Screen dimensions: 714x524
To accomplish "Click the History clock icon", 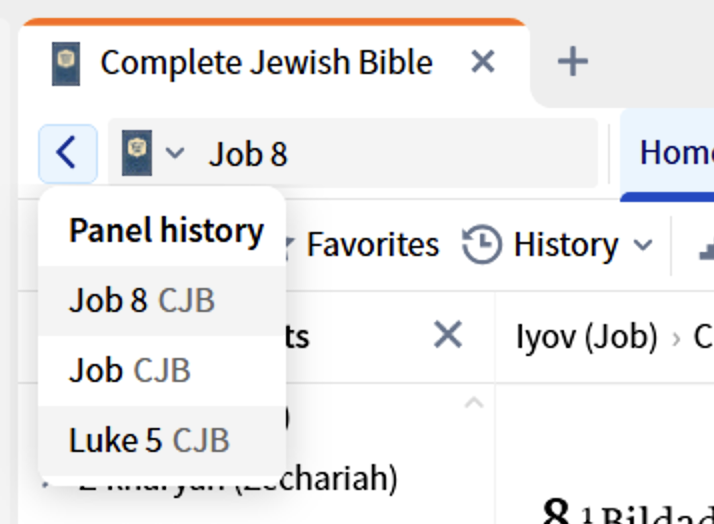I will [x=482, y=245].
